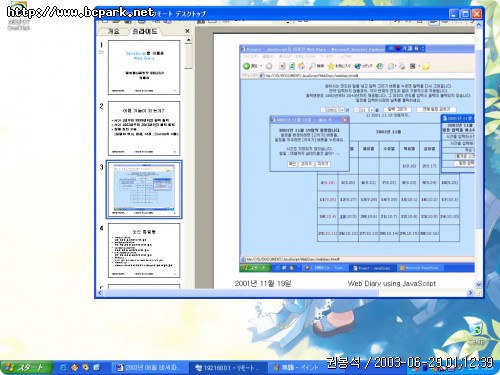This screenshot has width=500, height=375.
Task: Click the 2001년 11월 calendar heading in the slide
Action: pos(388,132)
